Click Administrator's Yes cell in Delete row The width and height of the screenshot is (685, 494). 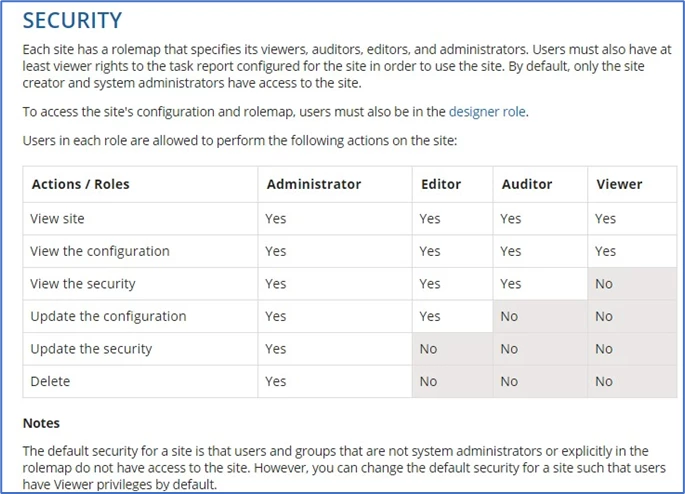tap(335, 381)
